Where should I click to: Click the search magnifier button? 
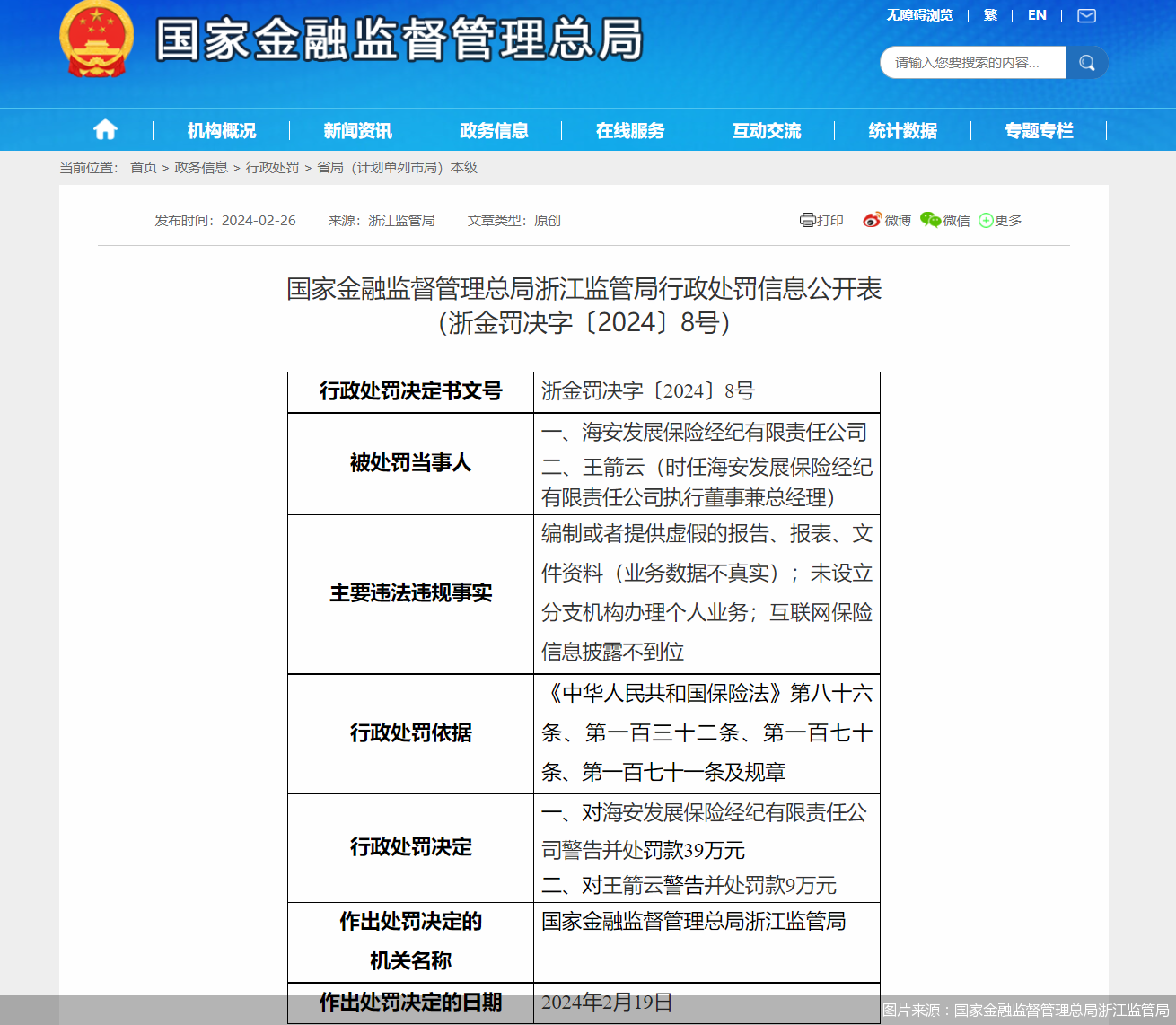point(1086,63)
